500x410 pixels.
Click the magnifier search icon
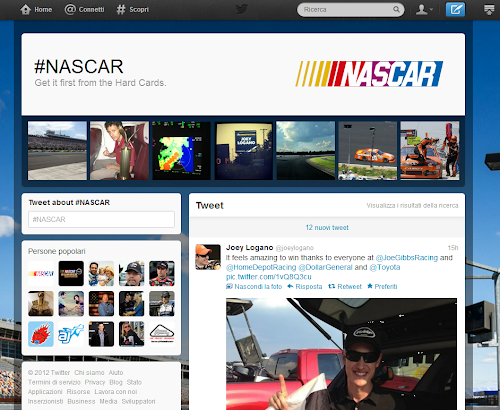coord(396,9)
